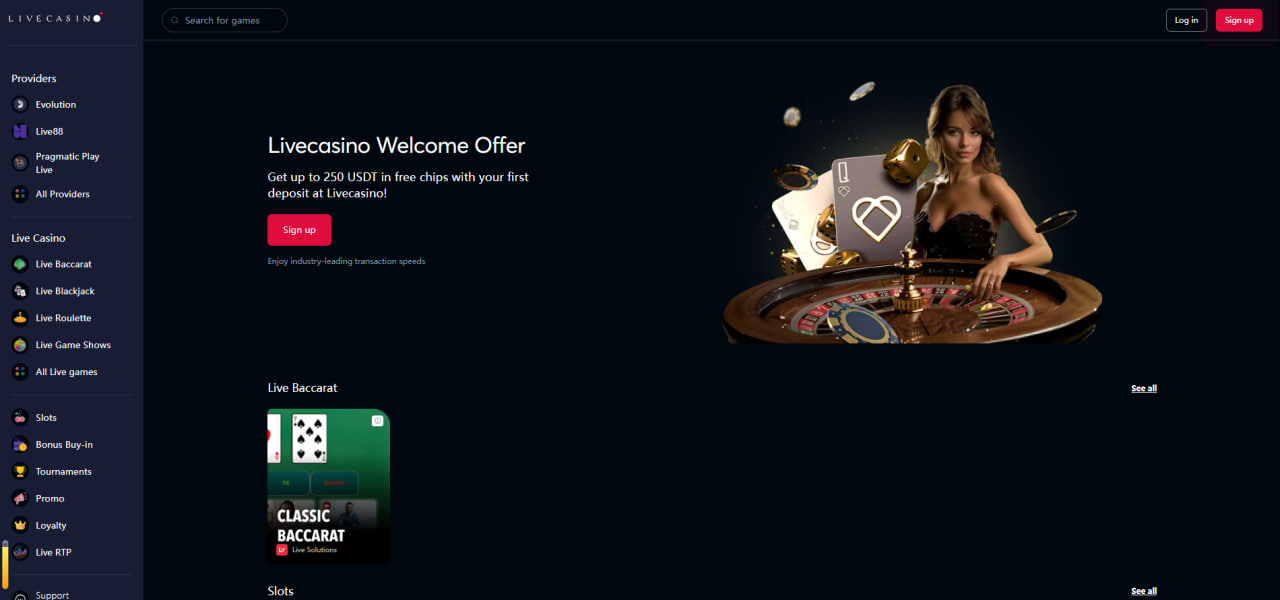Open the Loyalty crown icon
Screen dimensions: 1280x600
pyautogui.click(x=19, y=525)
